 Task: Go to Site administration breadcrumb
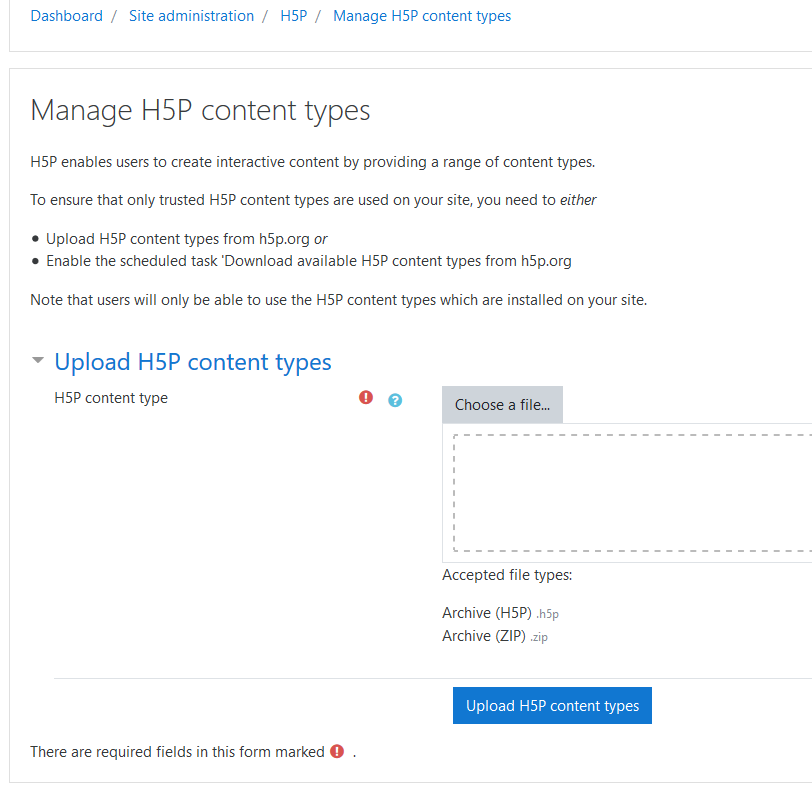click(x=191, y=16)
